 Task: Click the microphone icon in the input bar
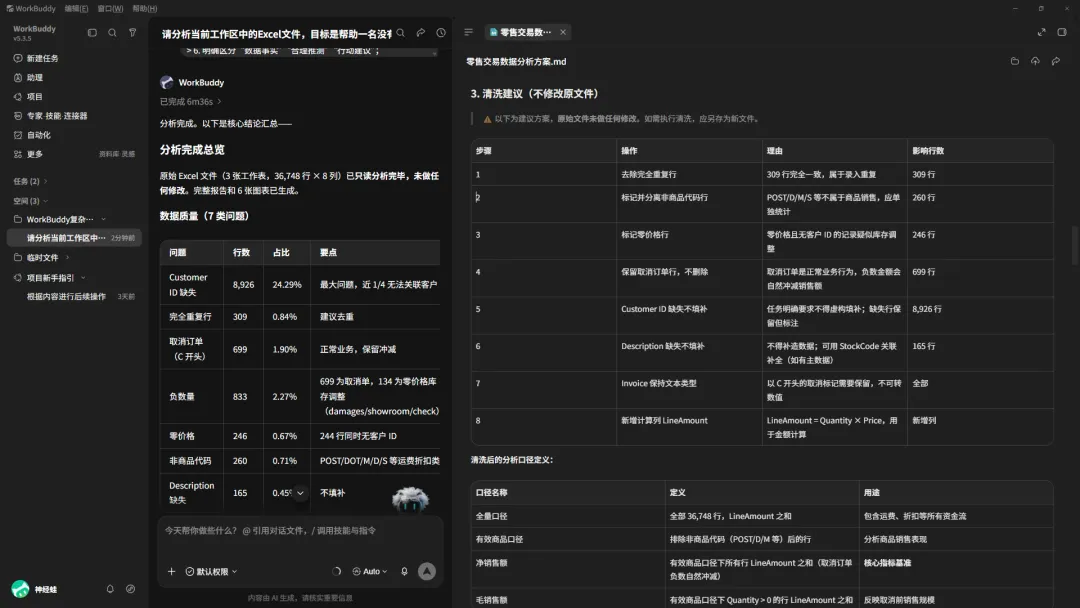pos(404,571)
